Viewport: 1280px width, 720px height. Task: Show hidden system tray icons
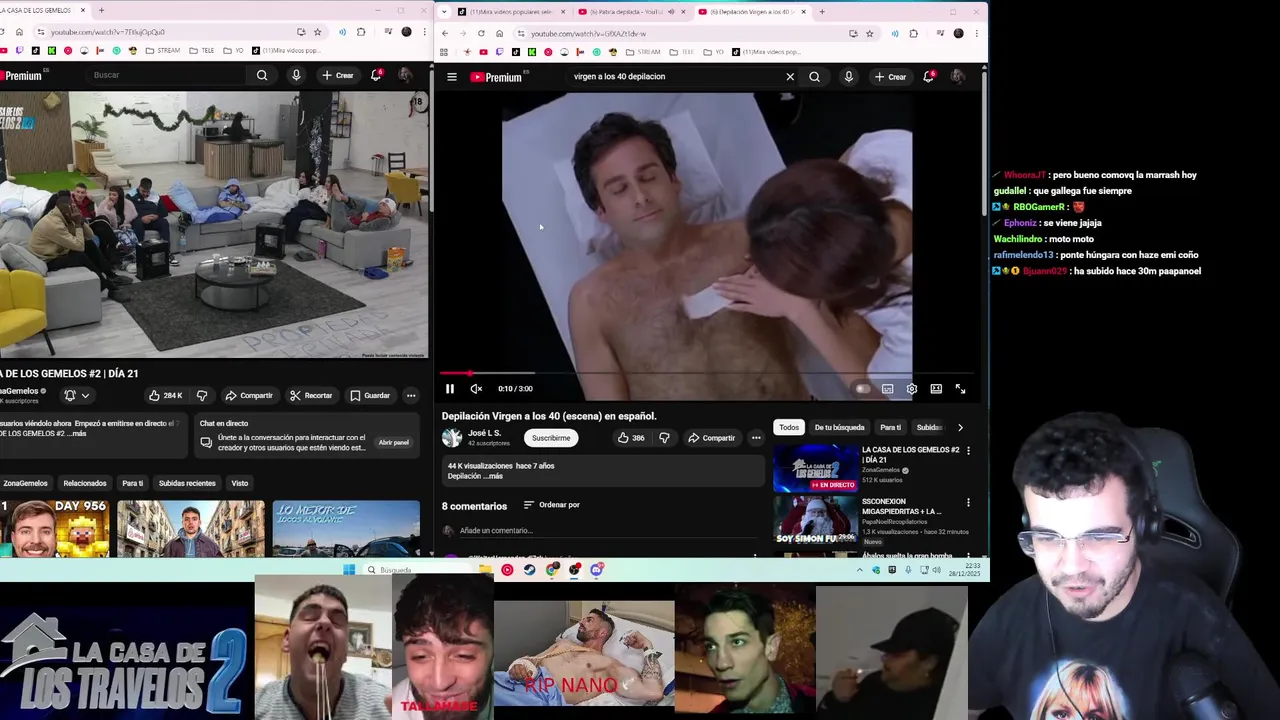click(x=859, y=570)
